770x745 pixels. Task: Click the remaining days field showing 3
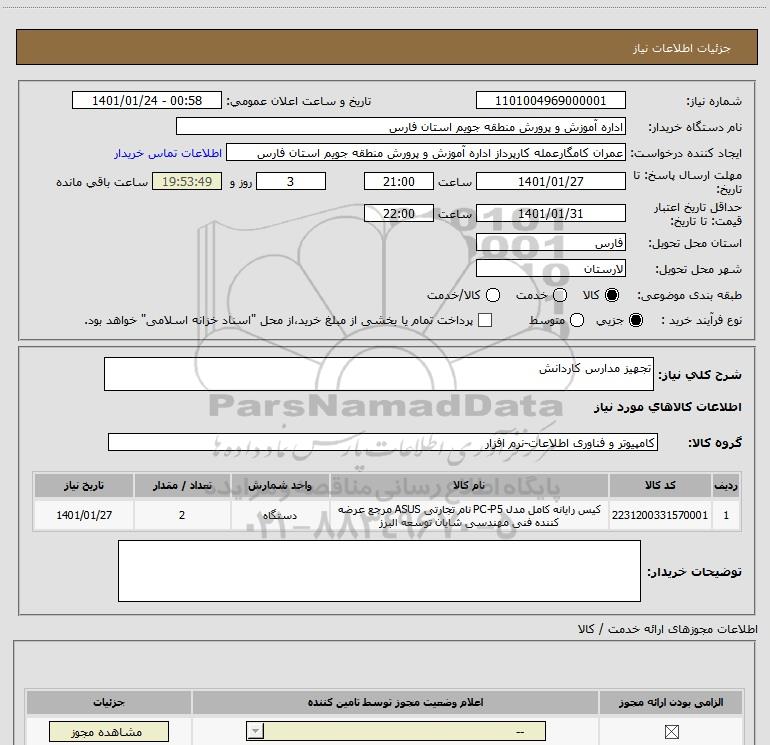pyautogui.click(x=291, y=181)
